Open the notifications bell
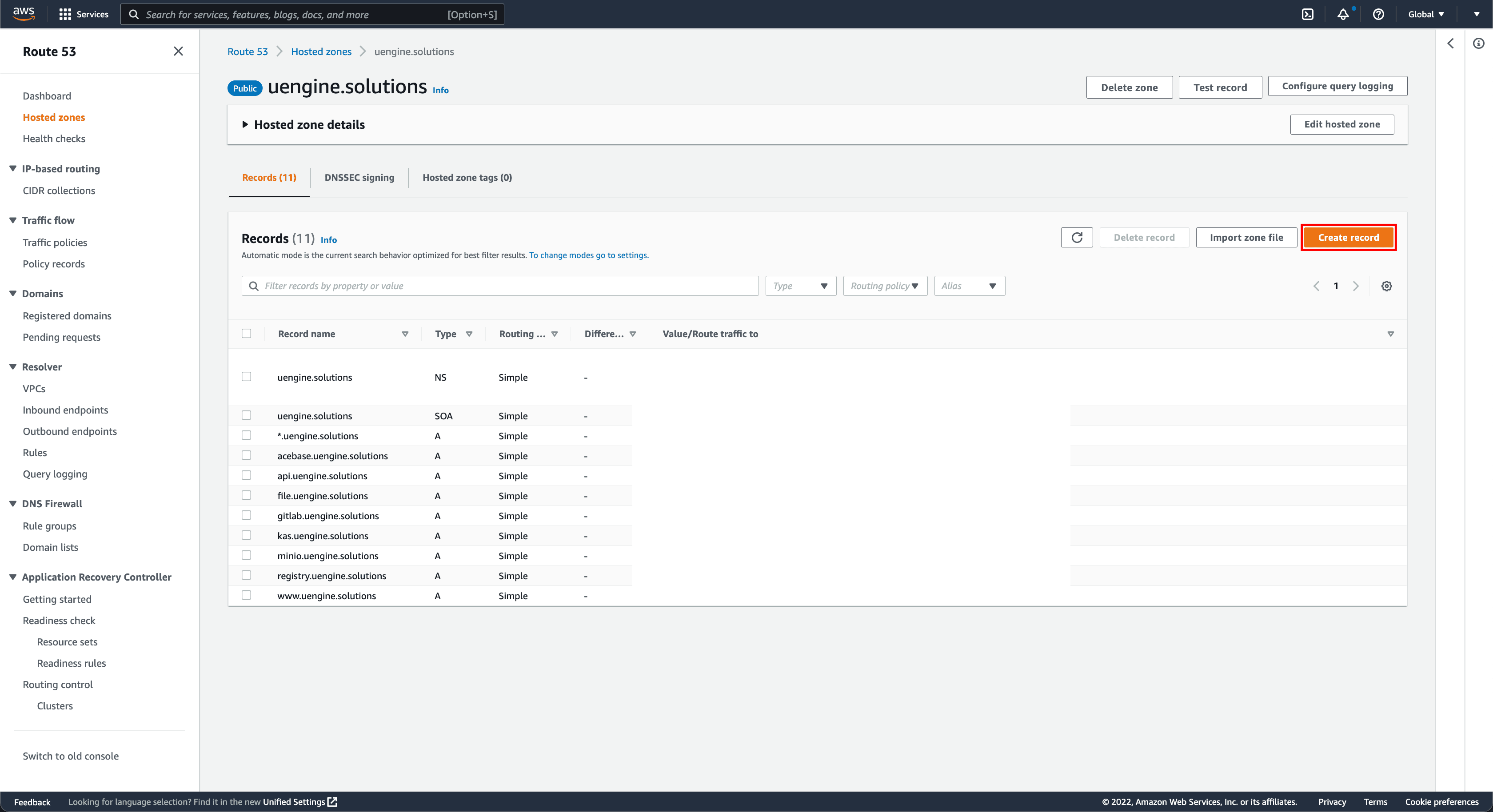Screen dimensions: 1493x812 click(1343, 14)
